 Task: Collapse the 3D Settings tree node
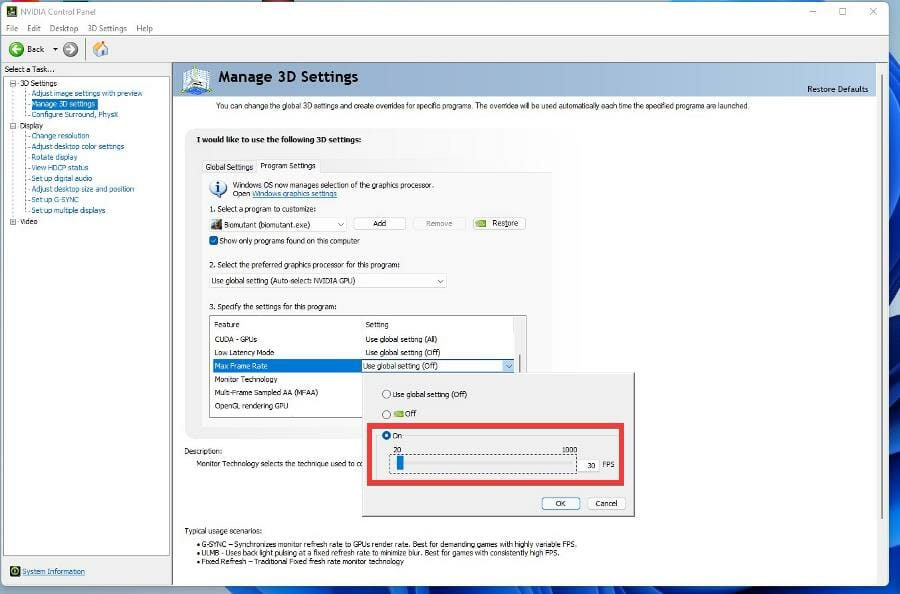tap(13, 83)
